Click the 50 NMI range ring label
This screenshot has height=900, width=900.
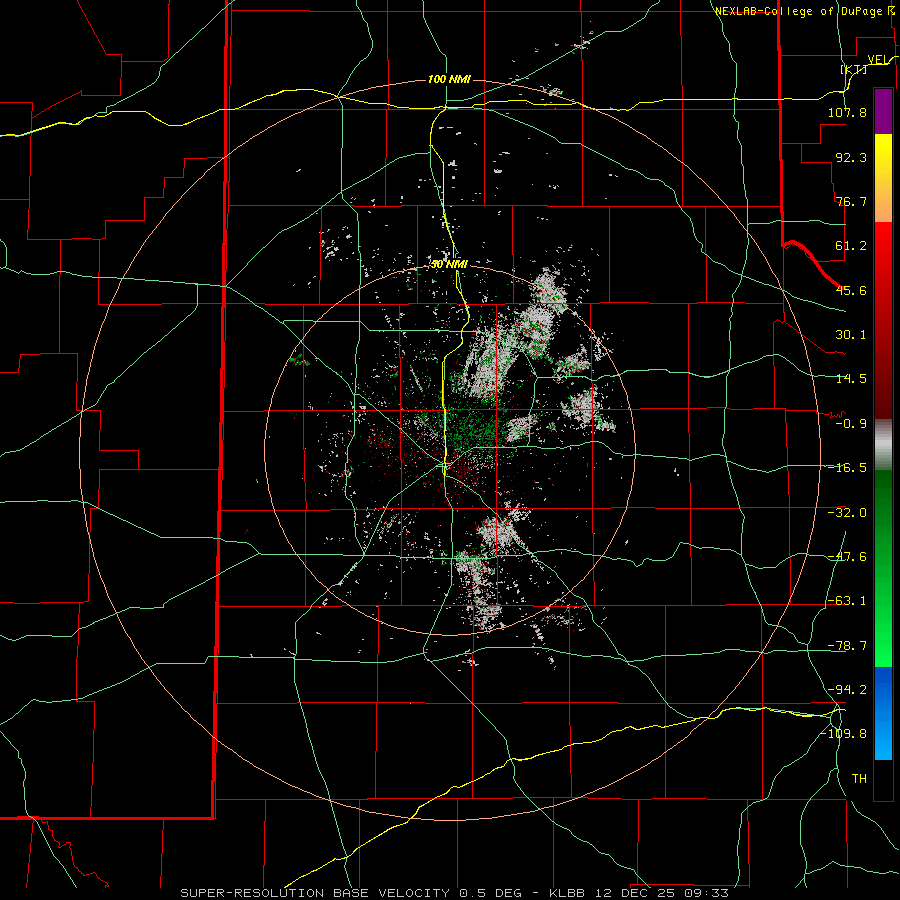click(449, 264)
